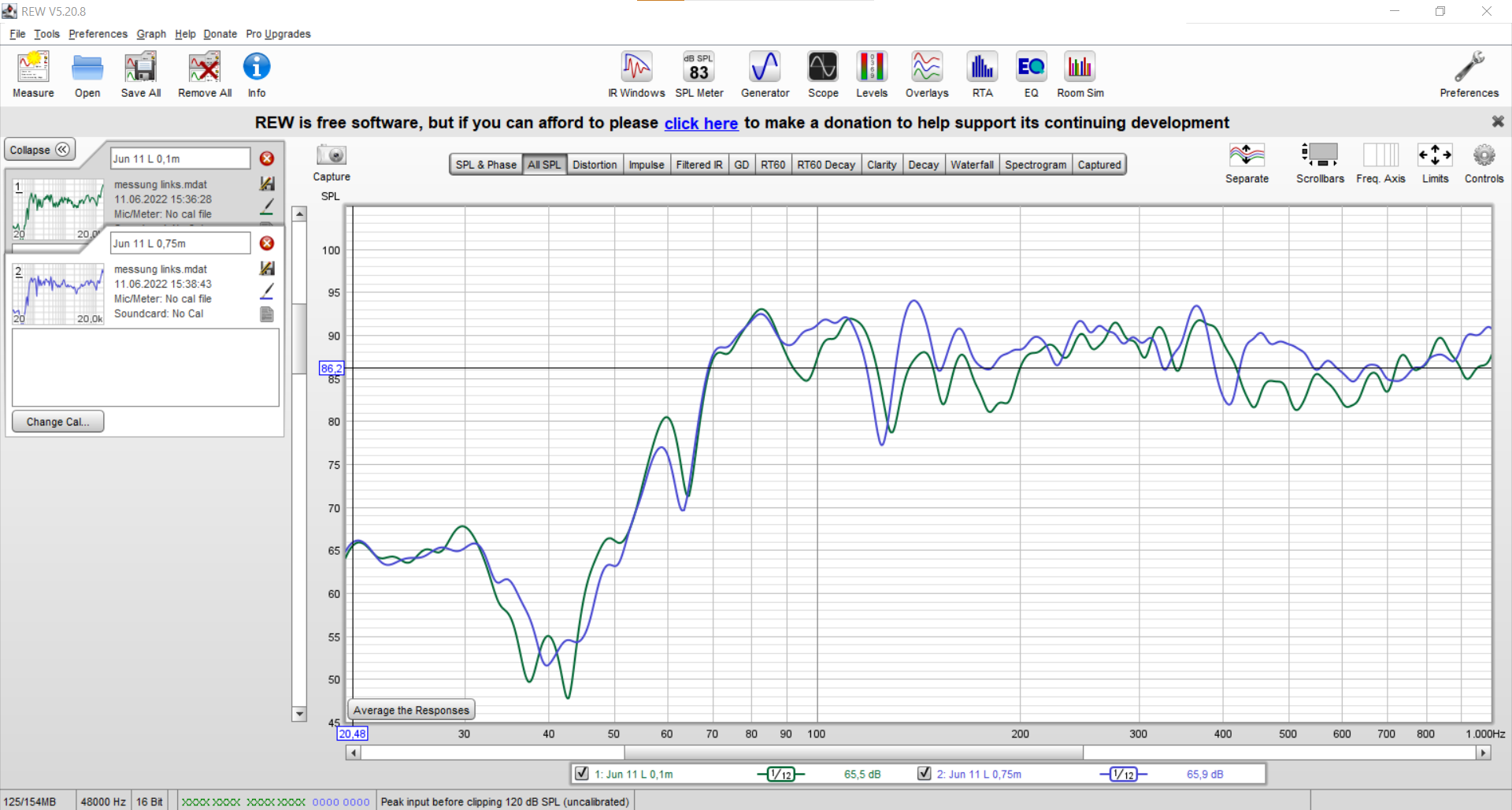Select the All SPL tab
Viewport: 1512px width, 810px height.
(544, 165)
